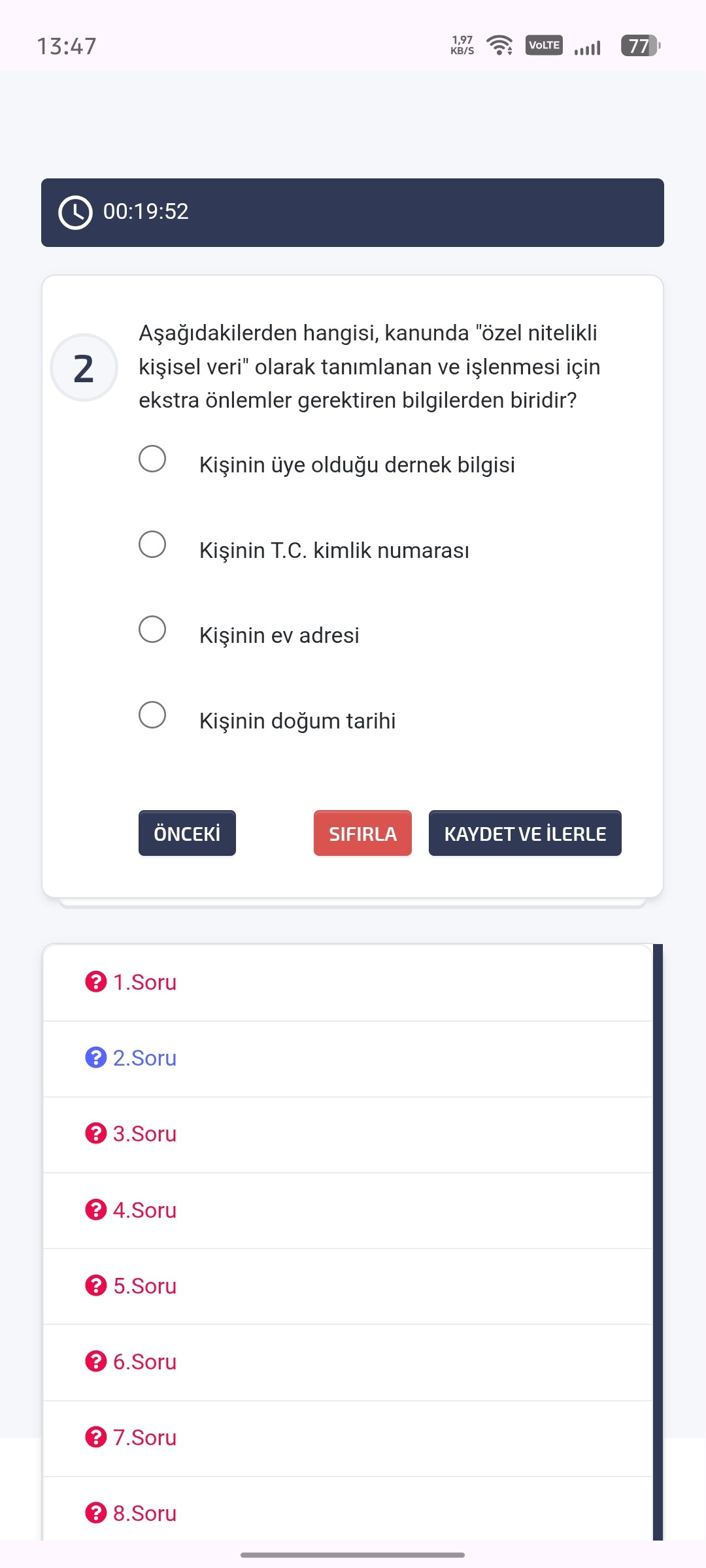Choose the "Kişinin T.C. kimlik numarası" radio button

pyautogui.click(x=152, y=544)
